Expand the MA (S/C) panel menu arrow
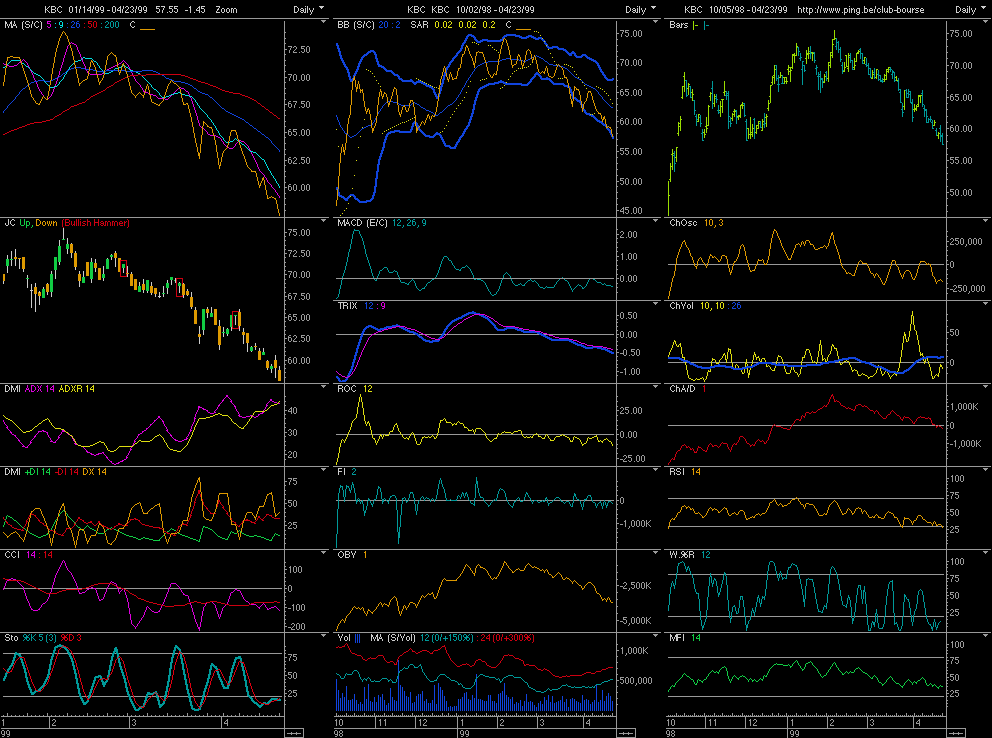 (x=324, y=22)
